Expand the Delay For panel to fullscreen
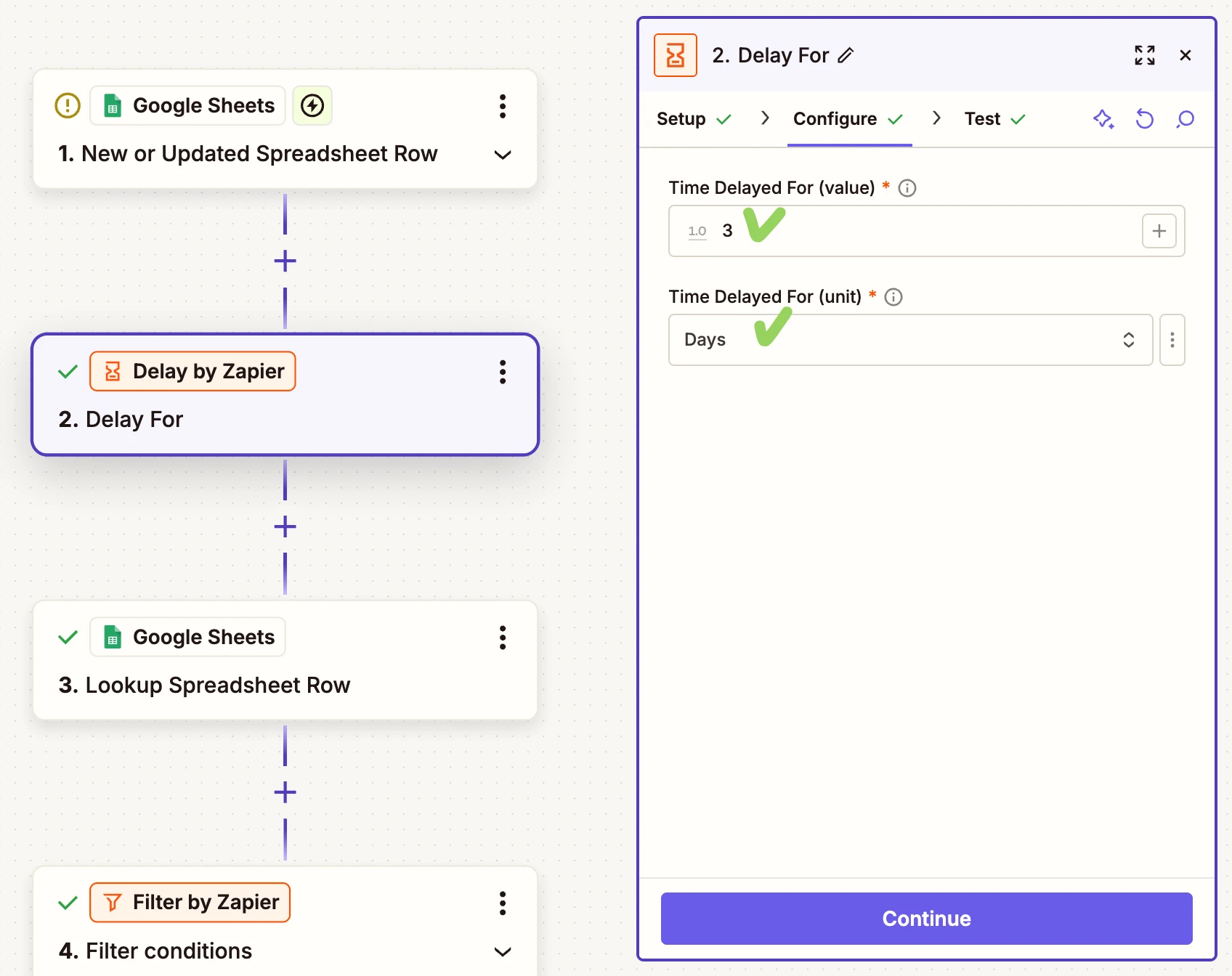Viewport: 1232px width, 976px height. point(1144,55)
